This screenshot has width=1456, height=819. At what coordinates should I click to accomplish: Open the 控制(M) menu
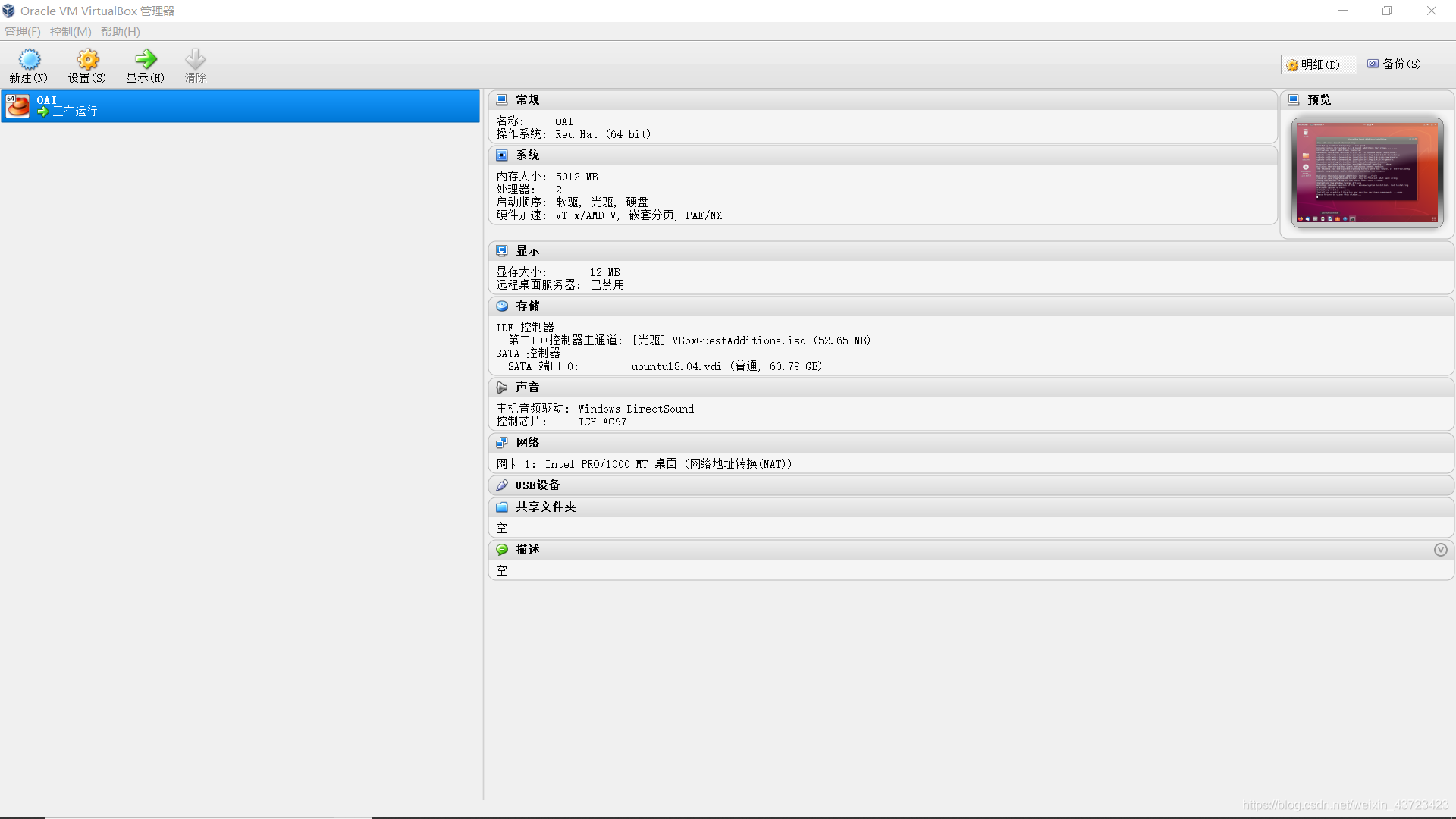pos(71,31)
